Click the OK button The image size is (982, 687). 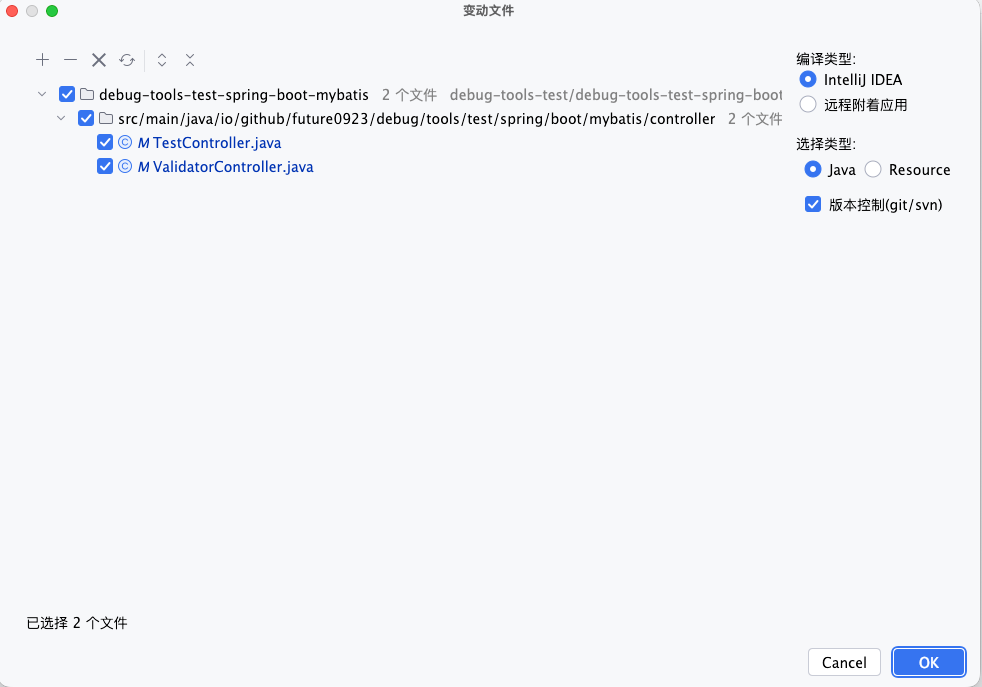[929, 662]
